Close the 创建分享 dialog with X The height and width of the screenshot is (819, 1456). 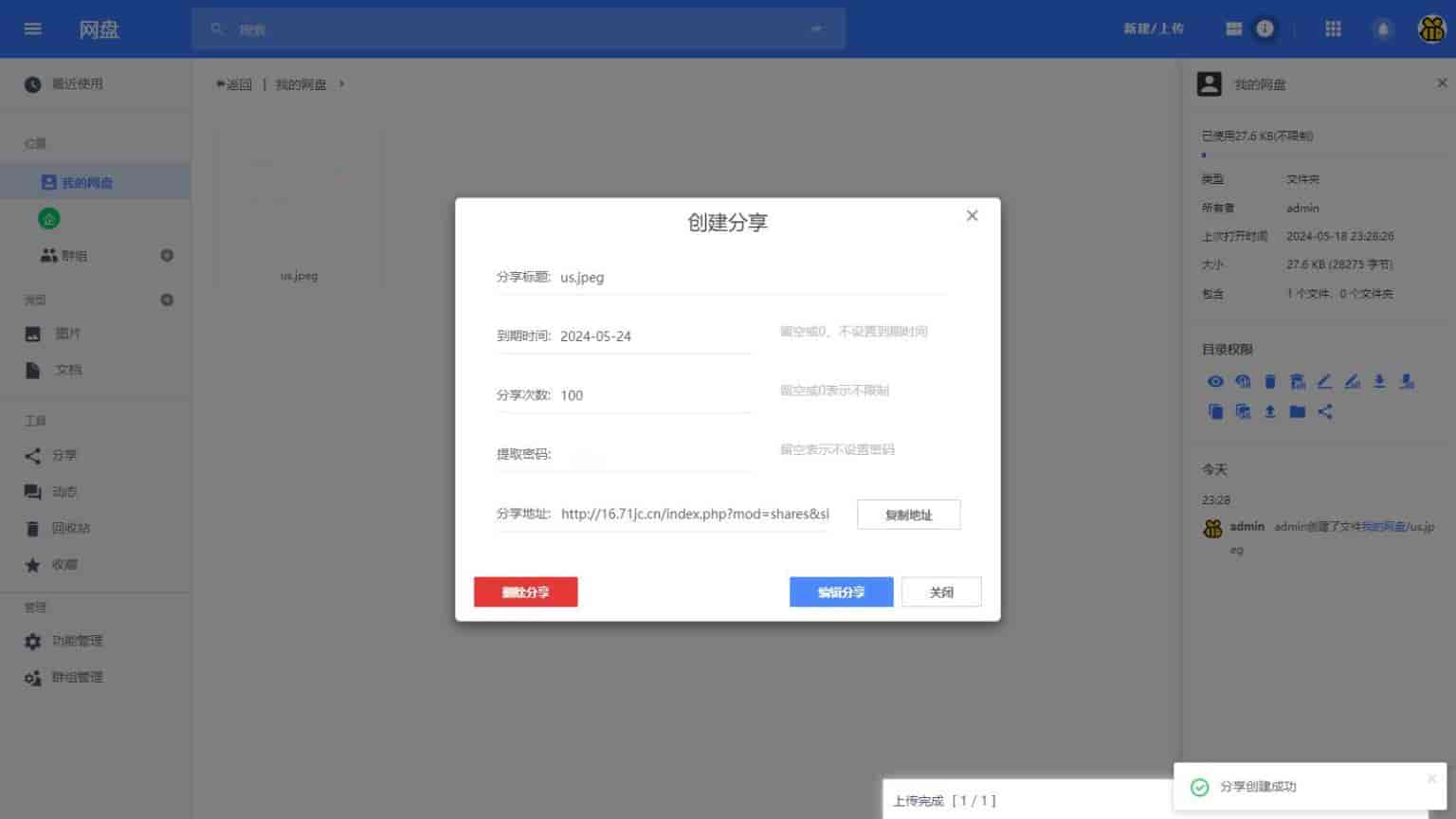pyautogui.click(x=972, y=216)
